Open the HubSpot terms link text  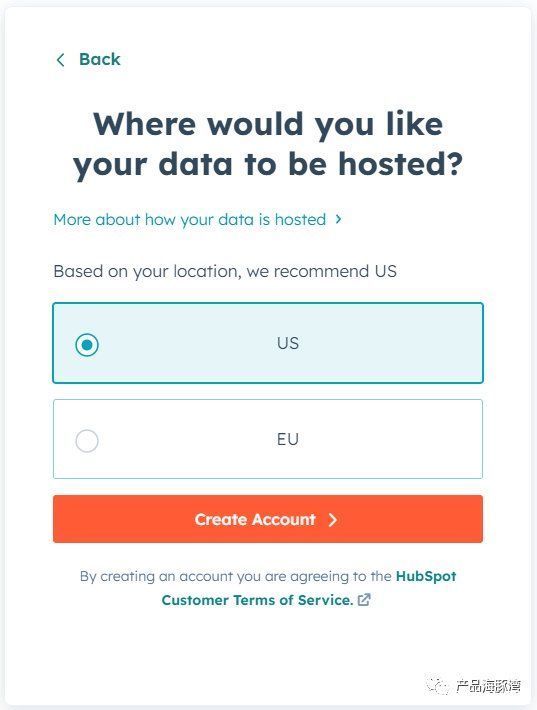[x=426, y=576]
